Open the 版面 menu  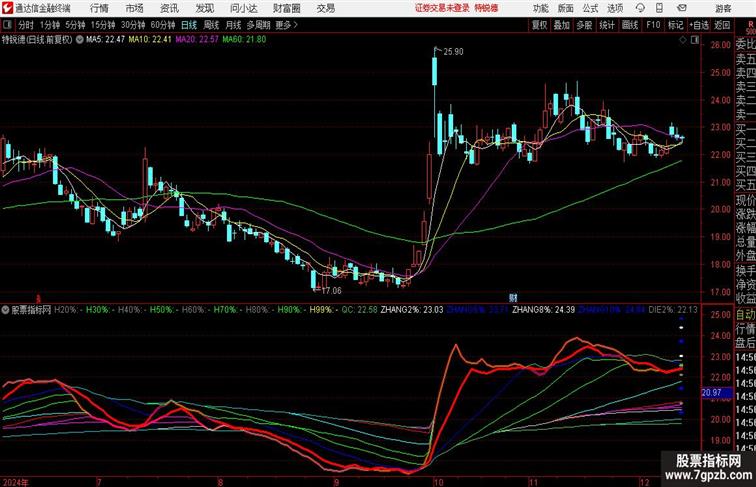pyautogui.click(x=566, y=8)
